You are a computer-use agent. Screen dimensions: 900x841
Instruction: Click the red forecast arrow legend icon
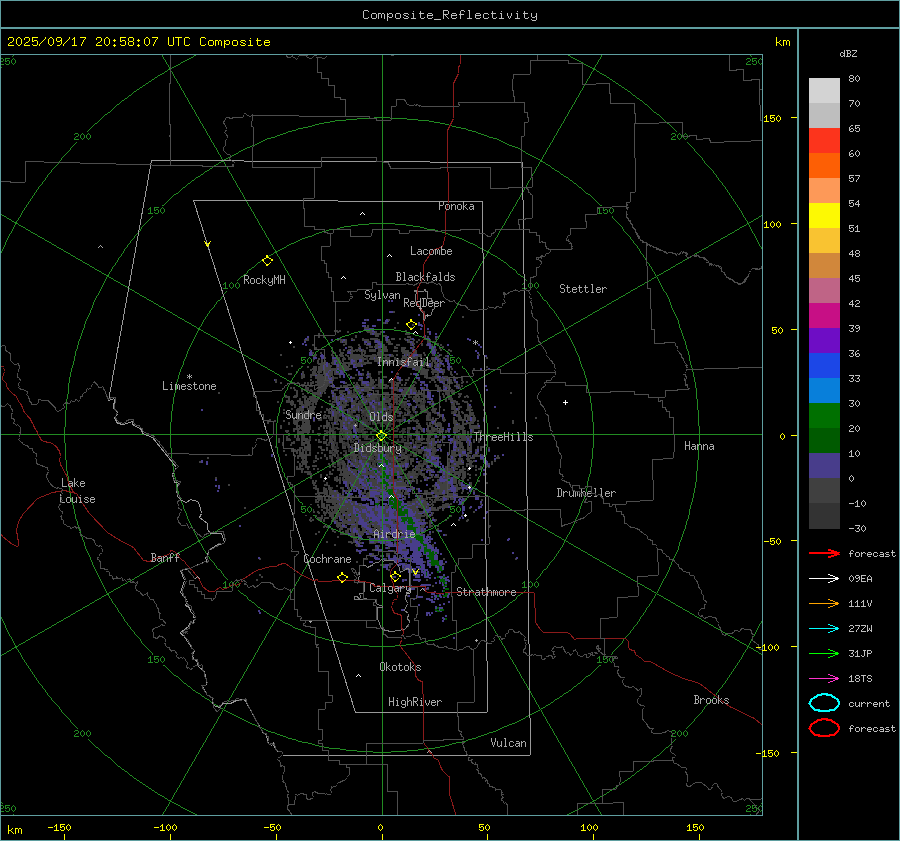pos(824,553)
